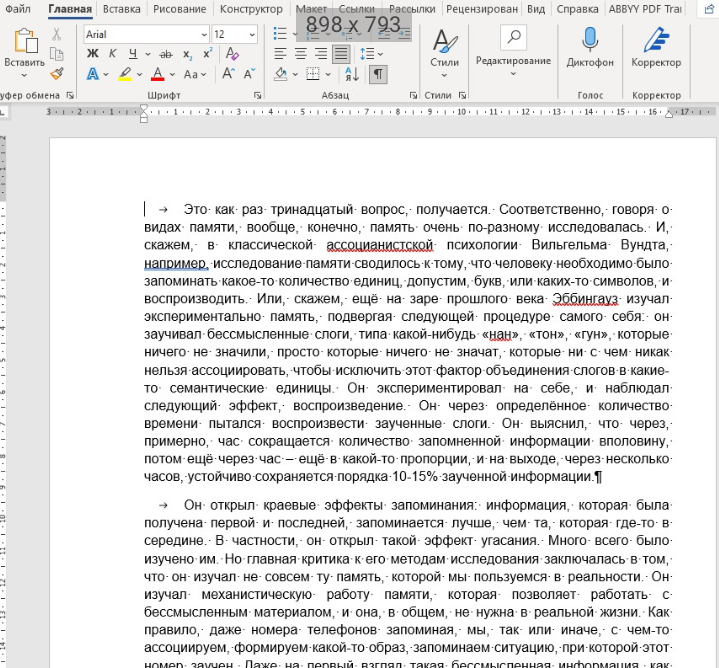Apply red font color A button
Viewport: 719px width, 668px height.
tap(158, 74)
